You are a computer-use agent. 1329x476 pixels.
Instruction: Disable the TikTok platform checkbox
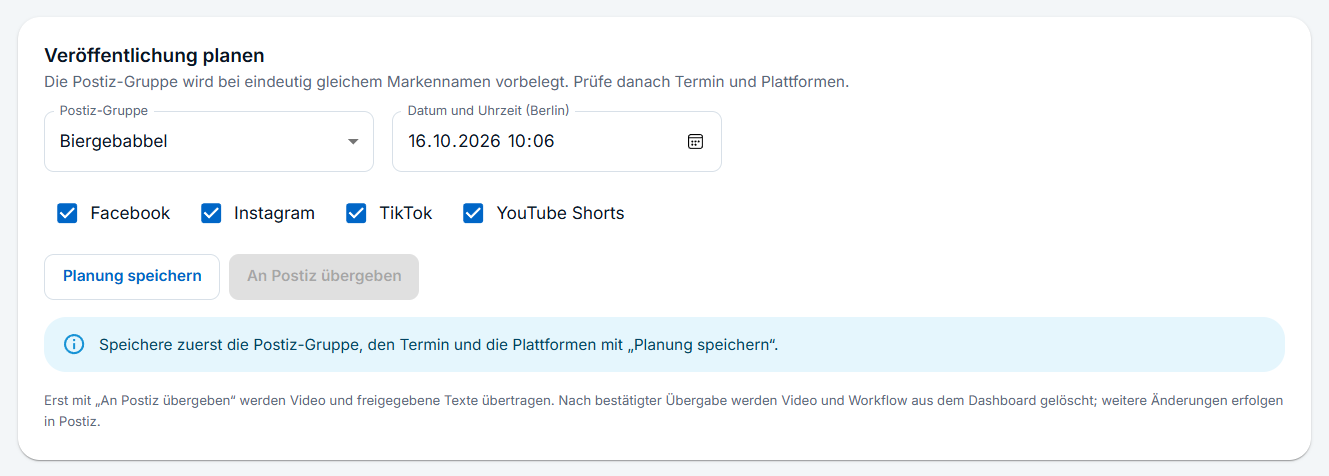356,213
